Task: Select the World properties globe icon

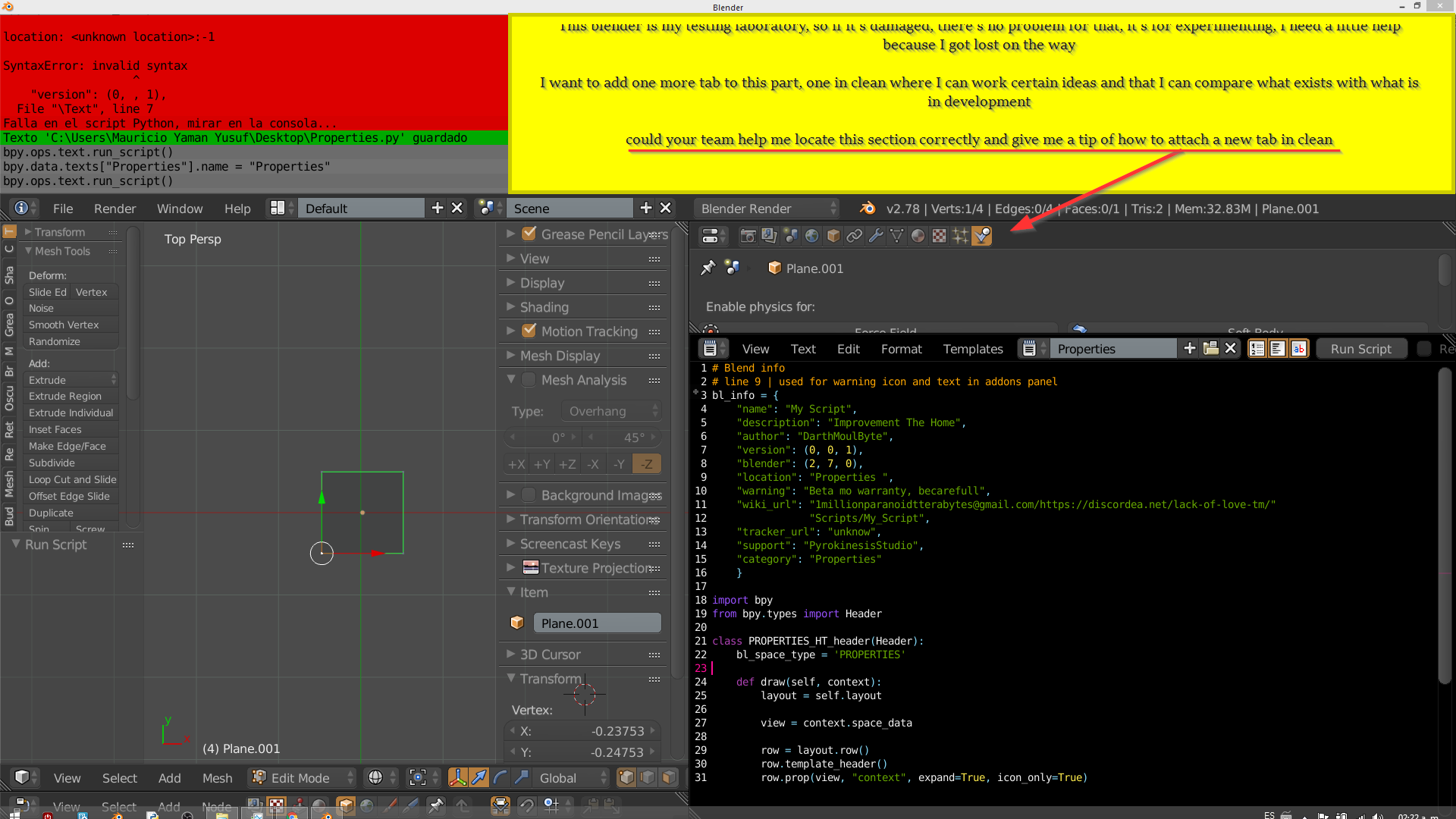Action: pyautogui.click(x=812, y=236)
